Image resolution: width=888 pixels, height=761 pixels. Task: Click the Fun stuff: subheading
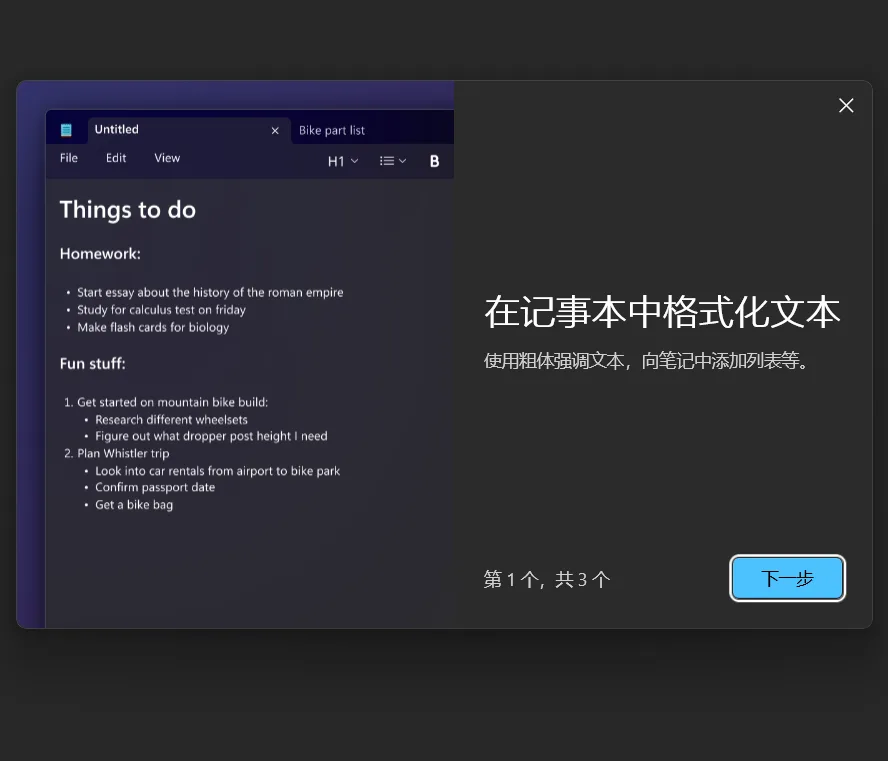pos(92,364)
